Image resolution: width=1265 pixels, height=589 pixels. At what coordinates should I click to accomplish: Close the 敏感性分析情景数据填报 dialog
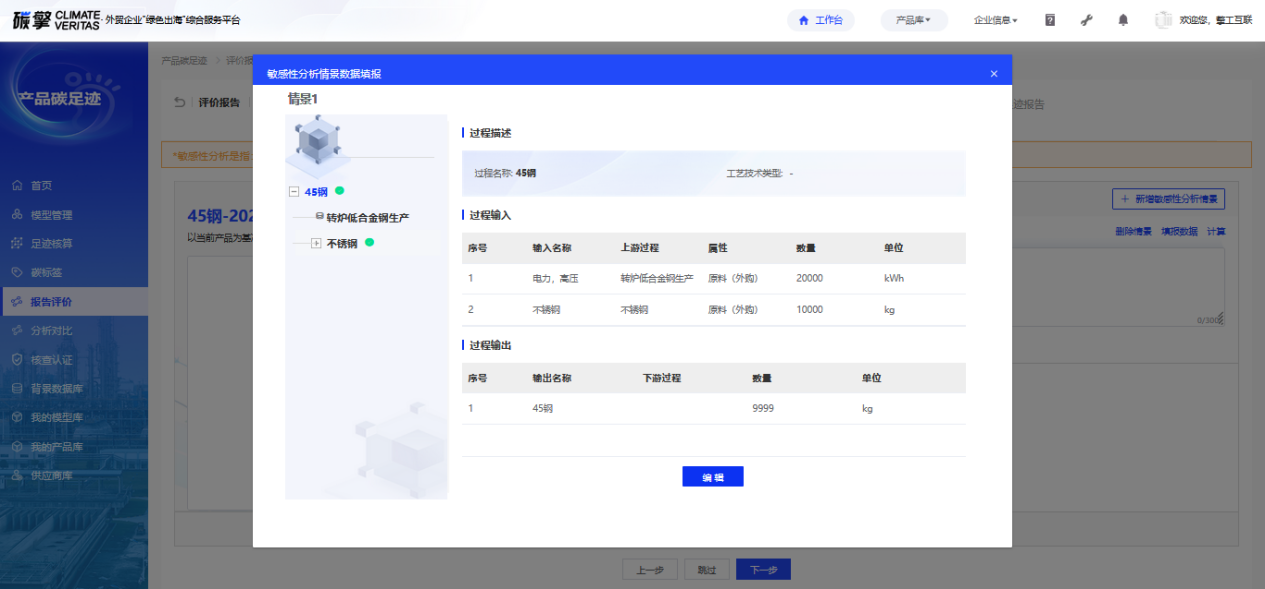(994, 74)
